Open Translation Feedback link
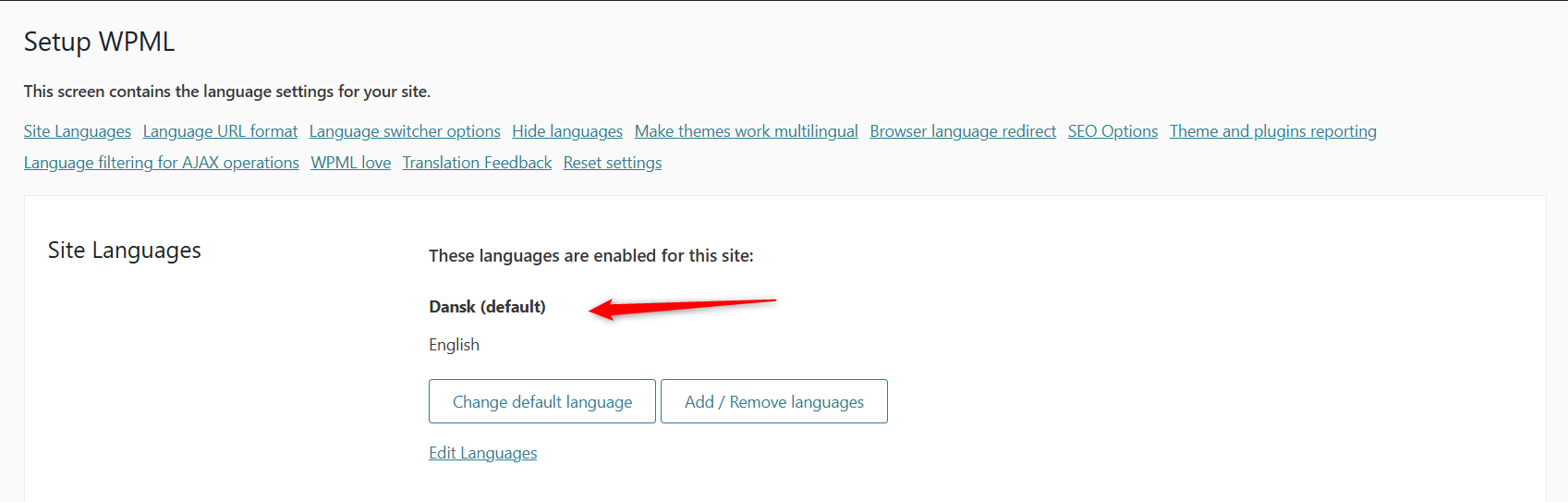 pos(477,163)
